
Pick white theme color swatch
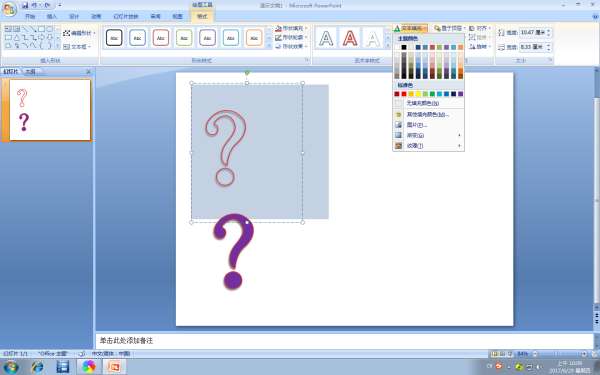(x=397, y=47)
